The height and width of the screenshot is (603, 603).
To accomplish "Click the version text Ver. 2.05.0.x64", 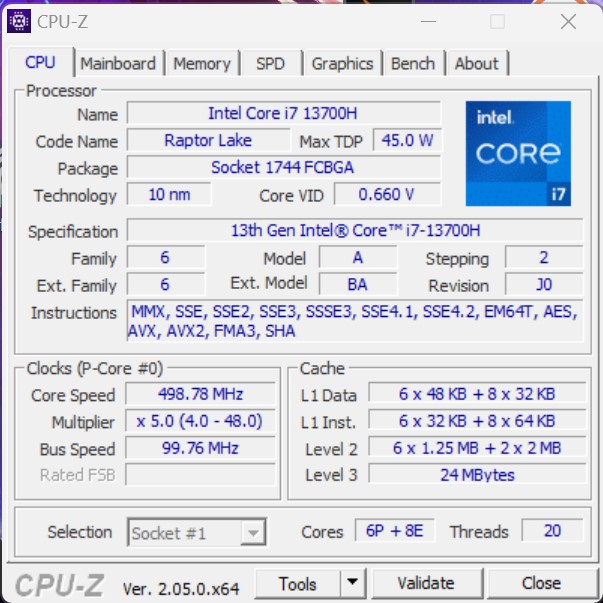I will (x=181, y=588).
